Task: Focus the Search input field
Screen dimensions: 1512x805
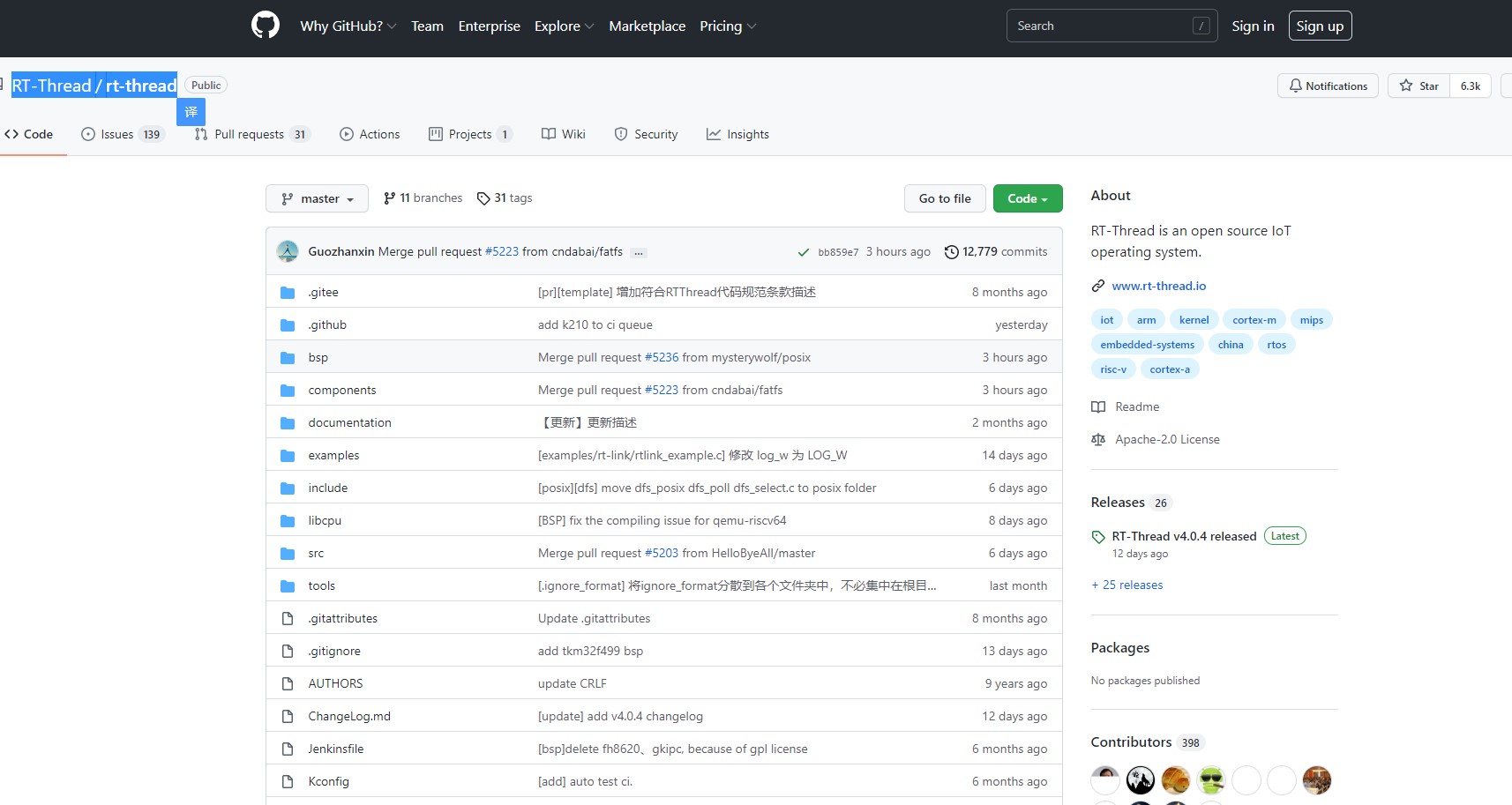Action: [1112, 26]
